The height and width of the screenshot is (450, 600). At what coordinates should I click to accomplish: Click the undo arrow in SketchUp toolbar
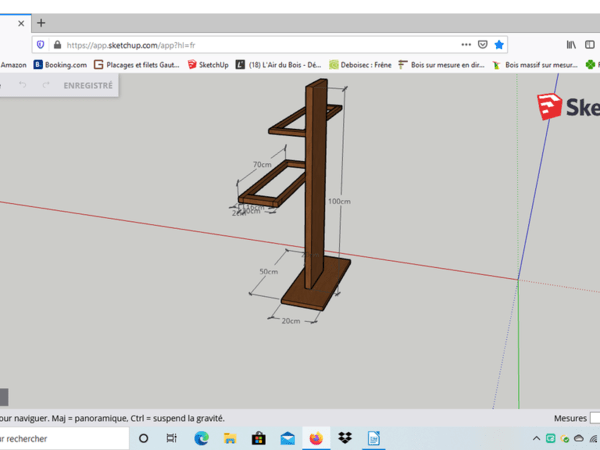[22, 85]
